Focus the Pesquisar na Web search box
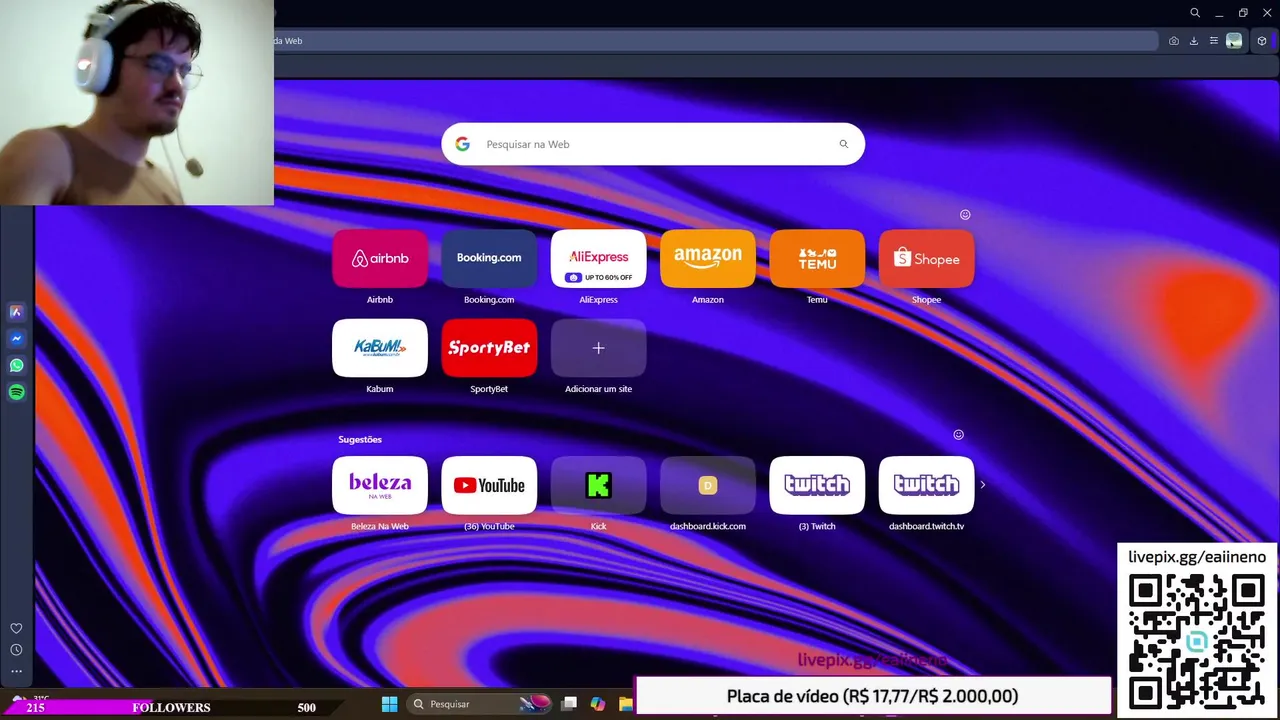Image resolution: width=1280 pixels, height=720 pixels. (x=653, y=144)
